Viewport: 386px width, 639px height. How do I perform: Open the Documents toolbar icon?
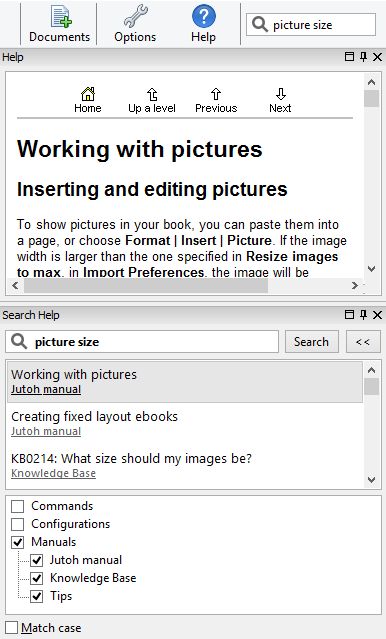[x=61, y=17]
